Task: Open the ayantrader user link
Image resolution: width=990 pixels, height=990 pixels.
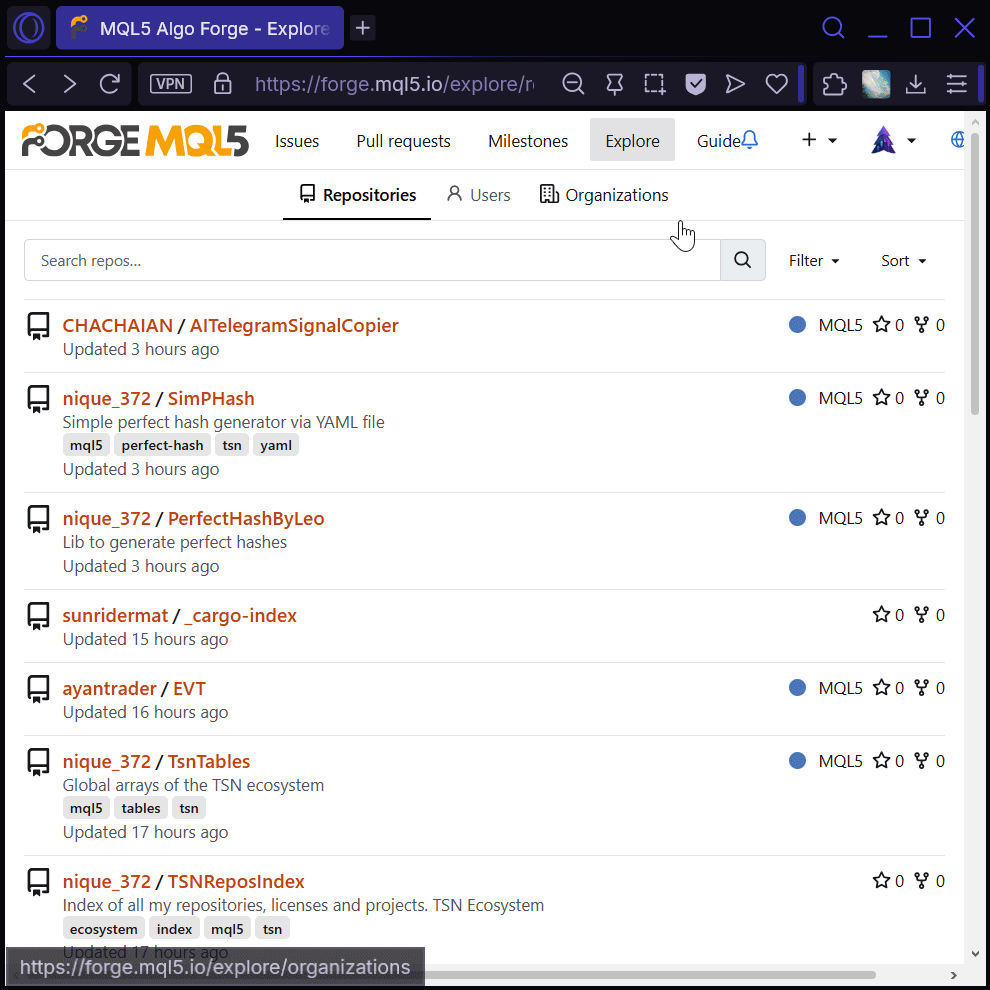Action: (109, 689)
